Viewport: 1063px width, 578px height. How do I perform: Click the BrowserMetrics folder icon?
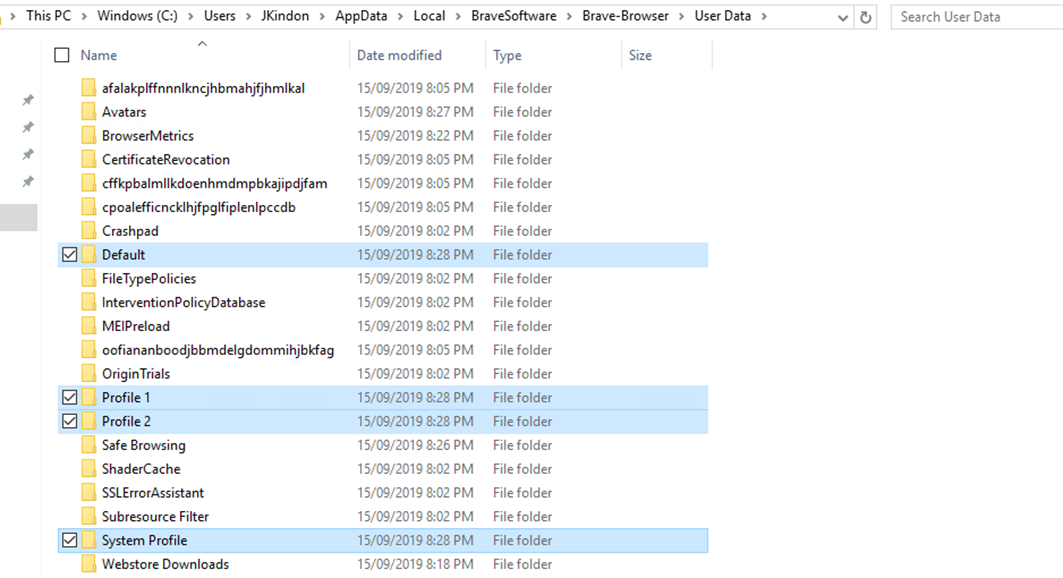pos(89,136)
